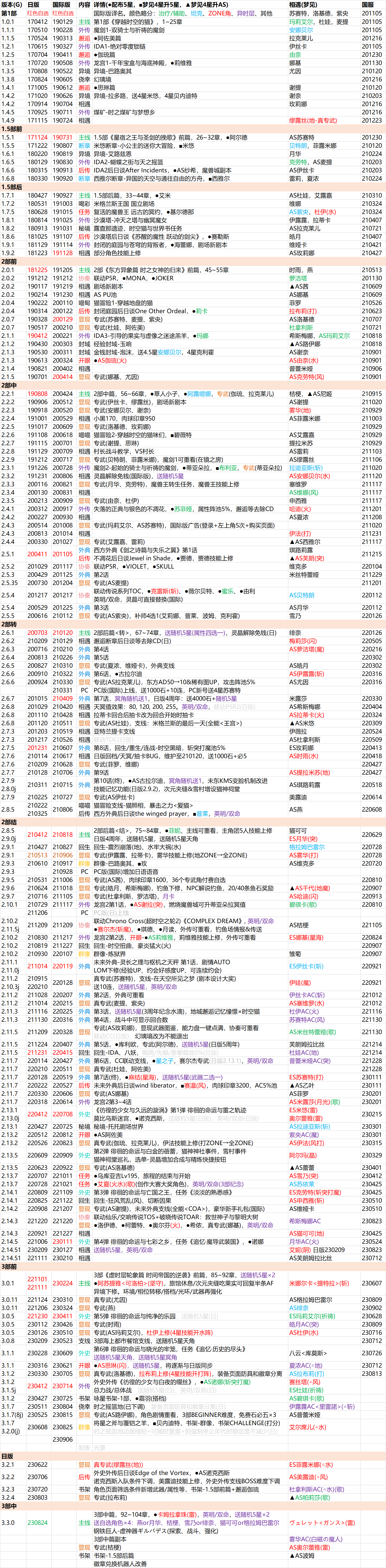Click the 1.5部前 section row label
The height and width of the screenshot is (1568, 386).
point(12,129)
